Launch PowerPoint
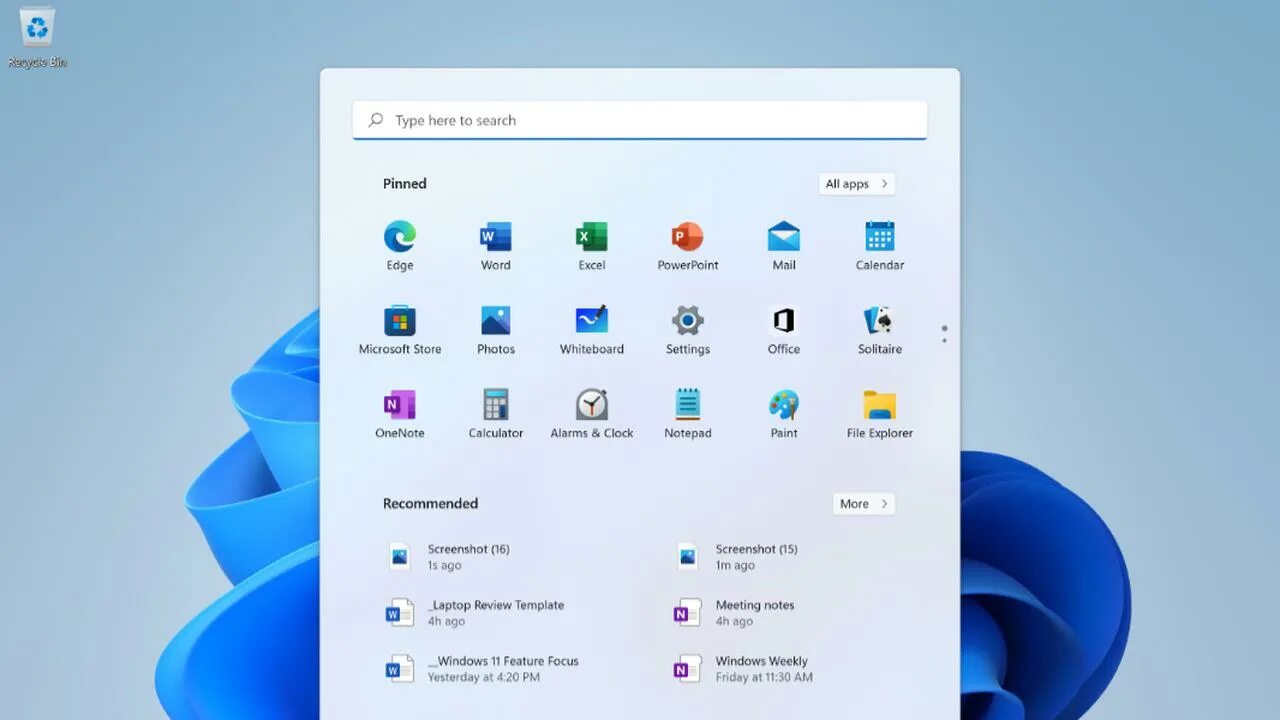The image size is (1280, 720). [x=688, y=246]
